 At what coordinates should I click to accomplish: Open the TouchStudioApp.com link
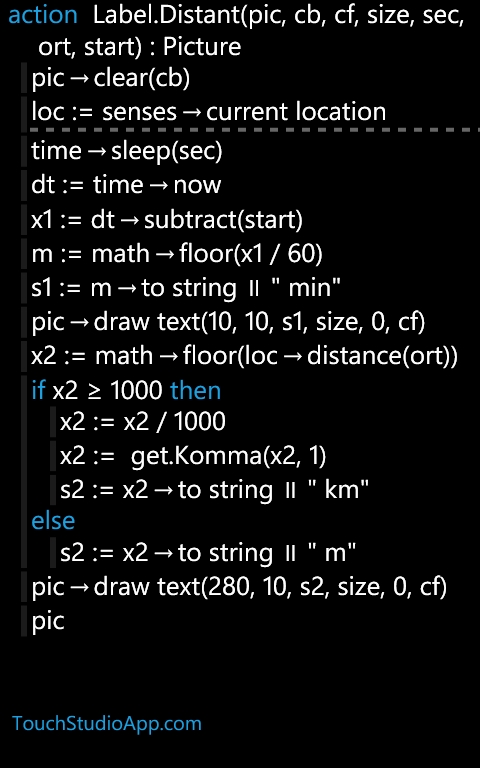point(107,723)
